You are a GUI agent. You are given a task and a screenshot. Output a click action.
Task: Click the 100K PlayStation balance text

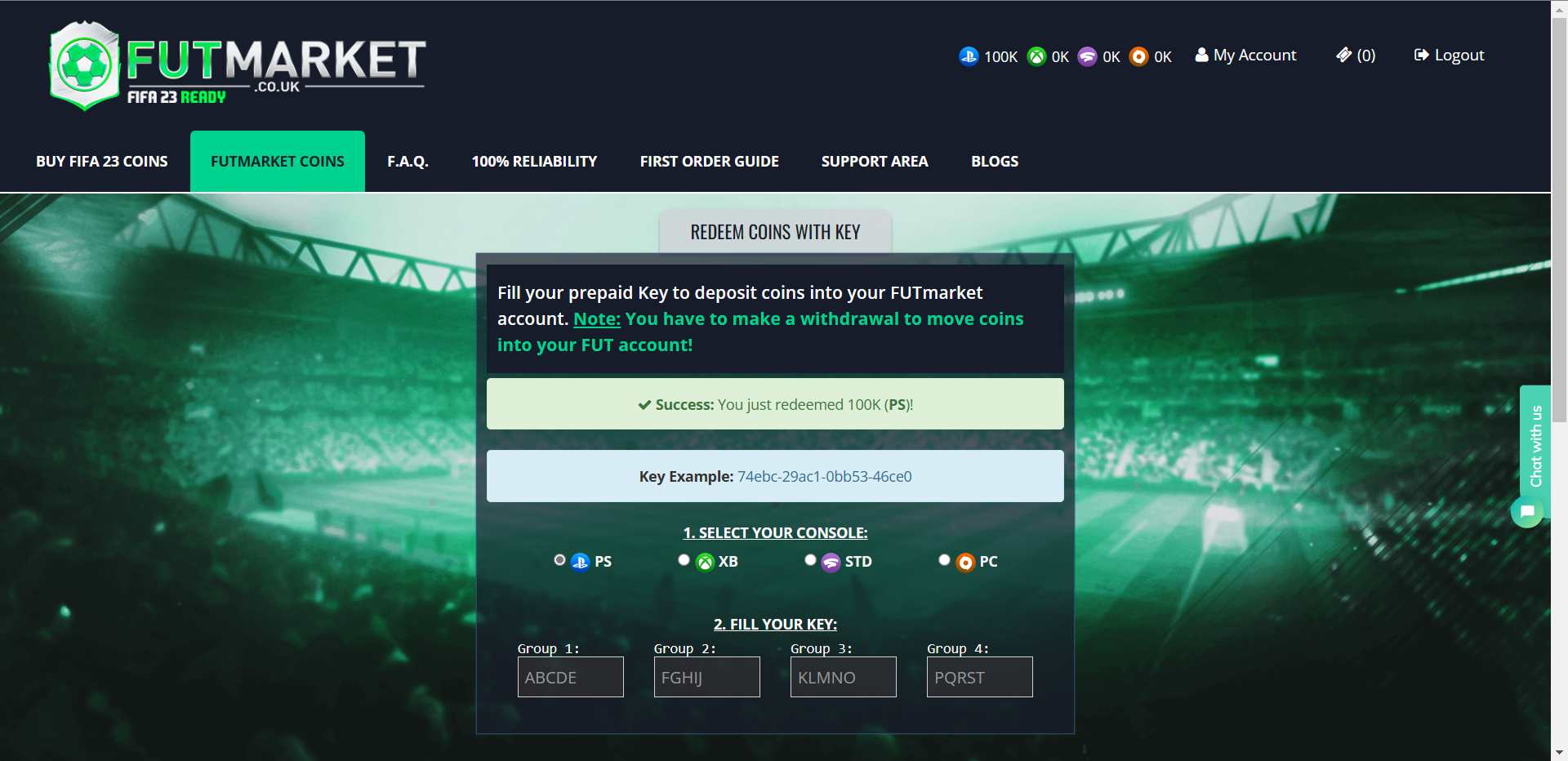1000,57
